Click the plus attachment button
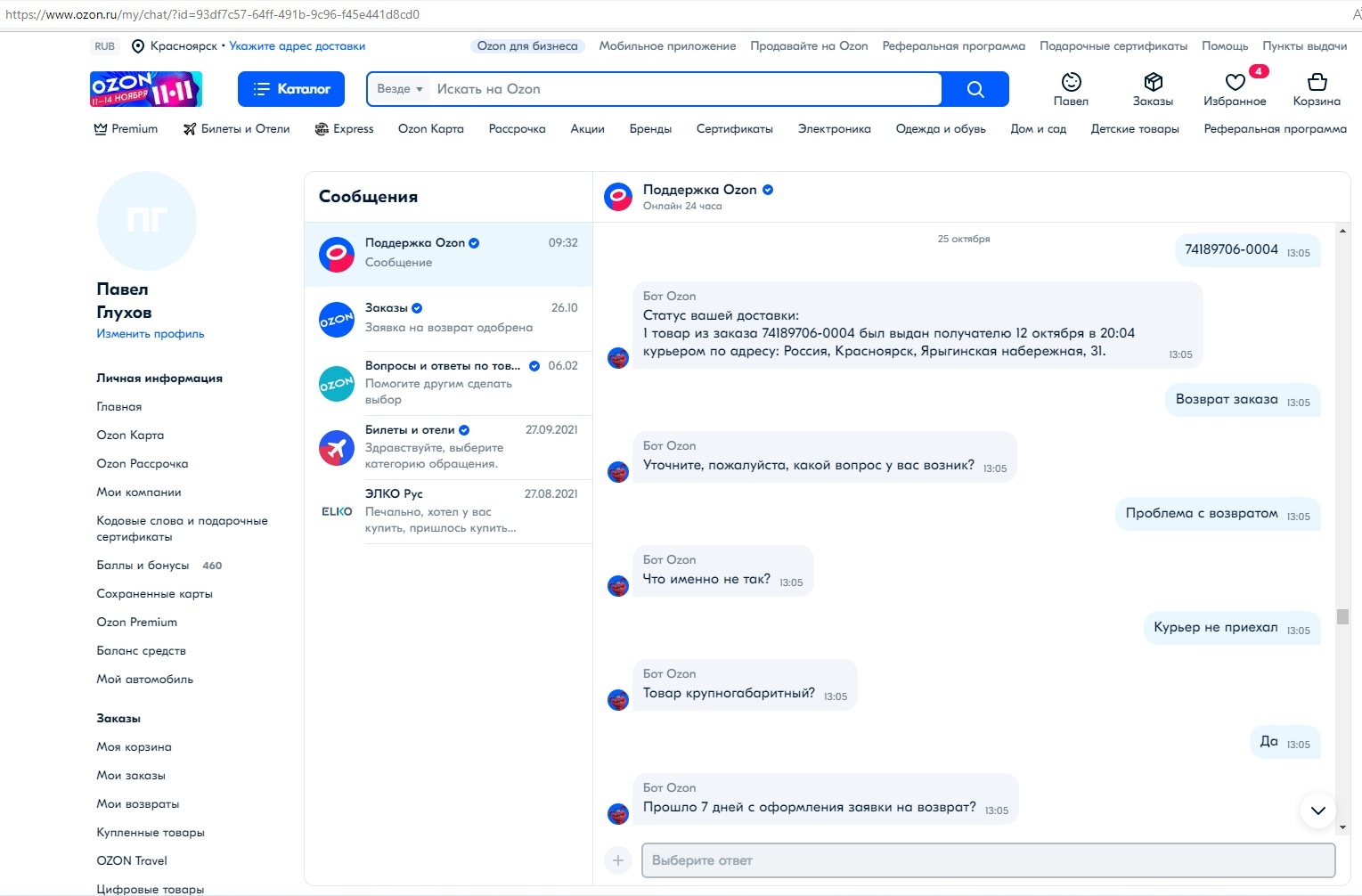 point(618,860)
